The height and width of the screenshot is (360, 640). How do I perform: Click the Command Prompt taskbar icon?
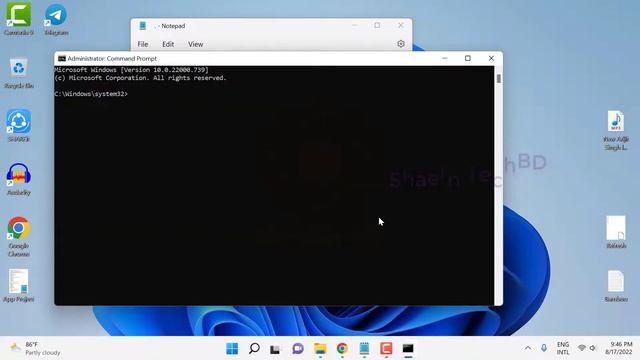tap(408, 348)
